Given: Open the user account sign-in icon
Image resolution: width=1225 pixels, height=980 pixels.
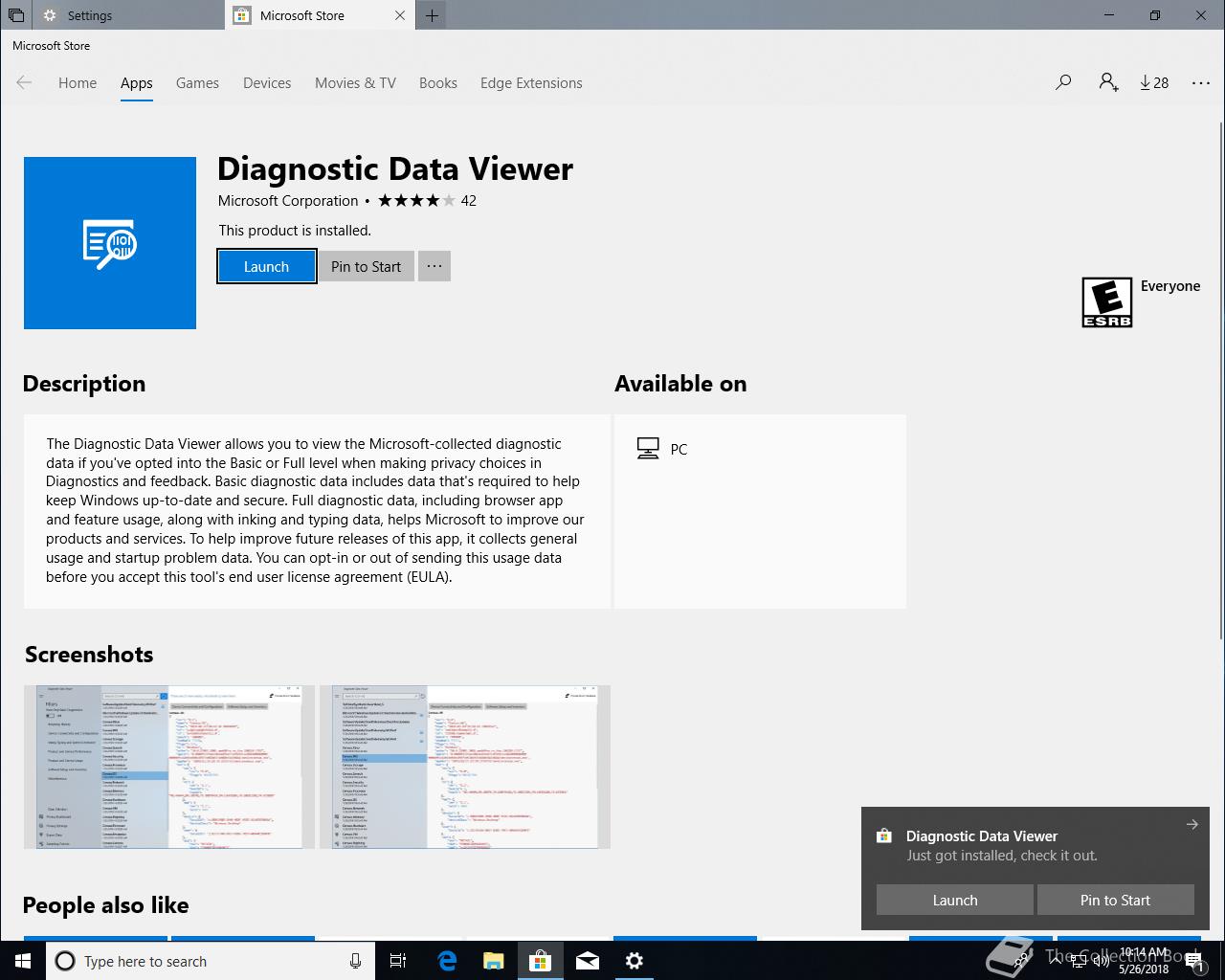Looking at the screenshot, I should [1108, 83].
